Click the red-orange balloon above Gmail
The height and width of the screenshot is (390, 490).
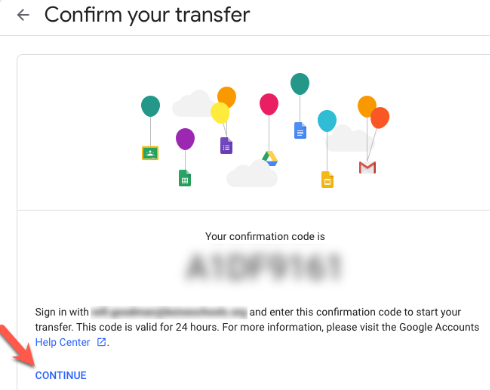click(380, 118)
